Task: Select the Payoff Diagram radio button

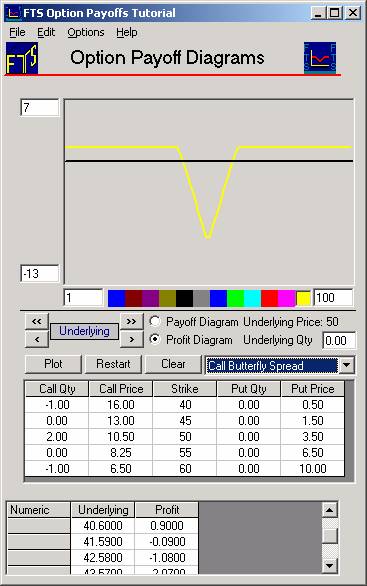Action: tap(155, 321)
